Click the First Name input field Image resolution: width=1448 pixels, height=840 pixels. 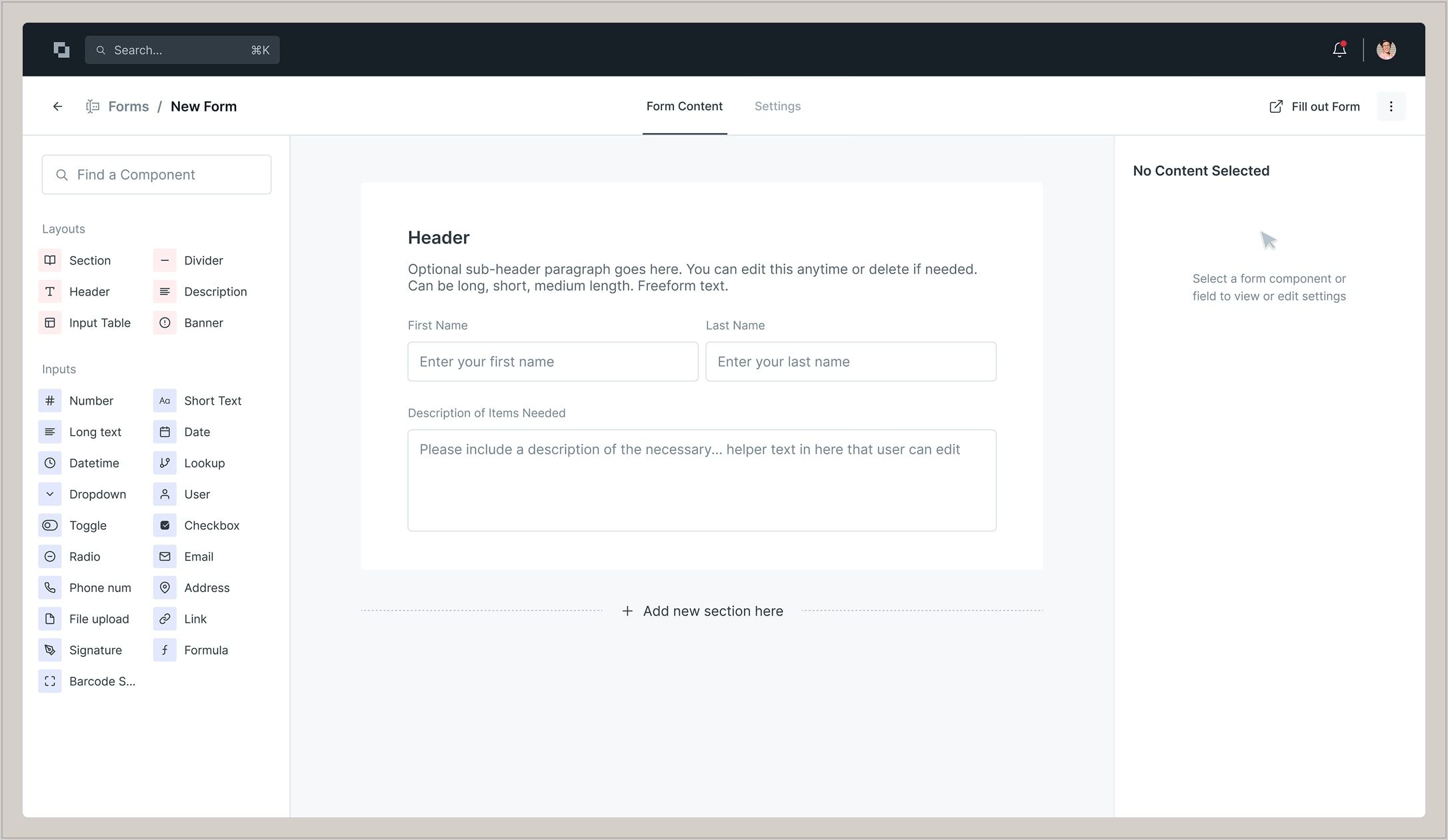(553, 362)
